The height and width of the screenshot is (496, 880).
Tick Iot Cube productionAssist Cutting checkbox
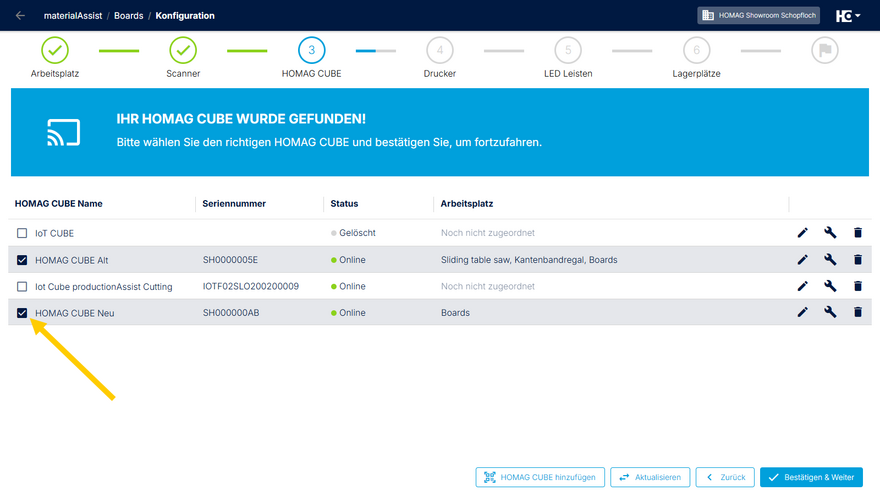point(22,287)
